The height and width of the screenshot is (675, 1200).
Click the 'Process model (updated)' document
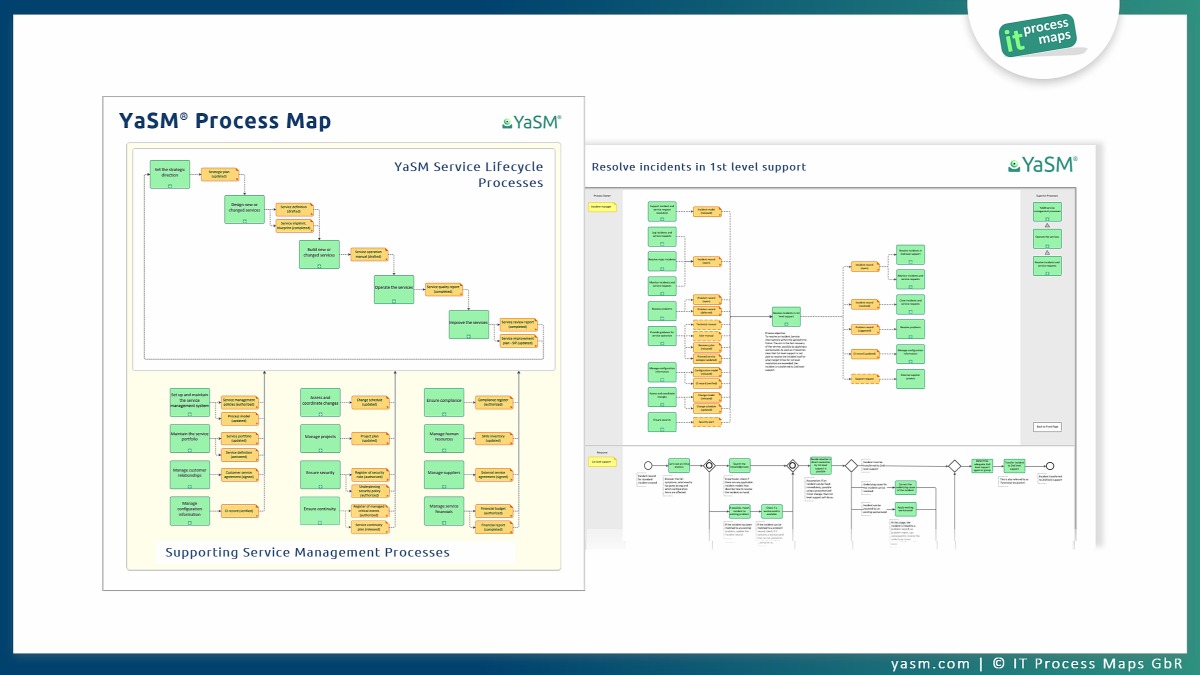240,419
